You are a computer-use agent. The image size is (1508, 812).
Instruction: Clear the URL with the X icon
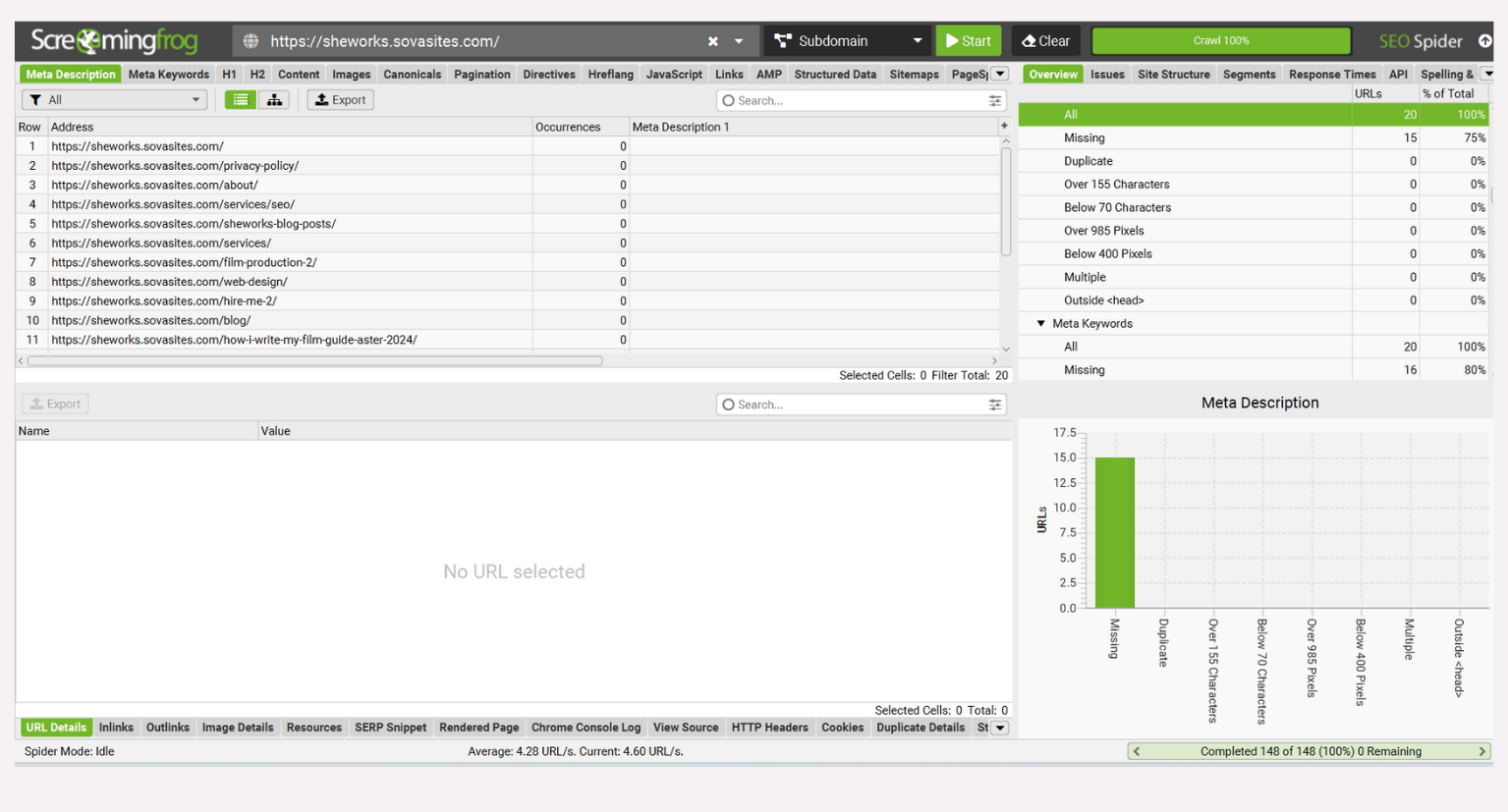(x=713, y=41)
